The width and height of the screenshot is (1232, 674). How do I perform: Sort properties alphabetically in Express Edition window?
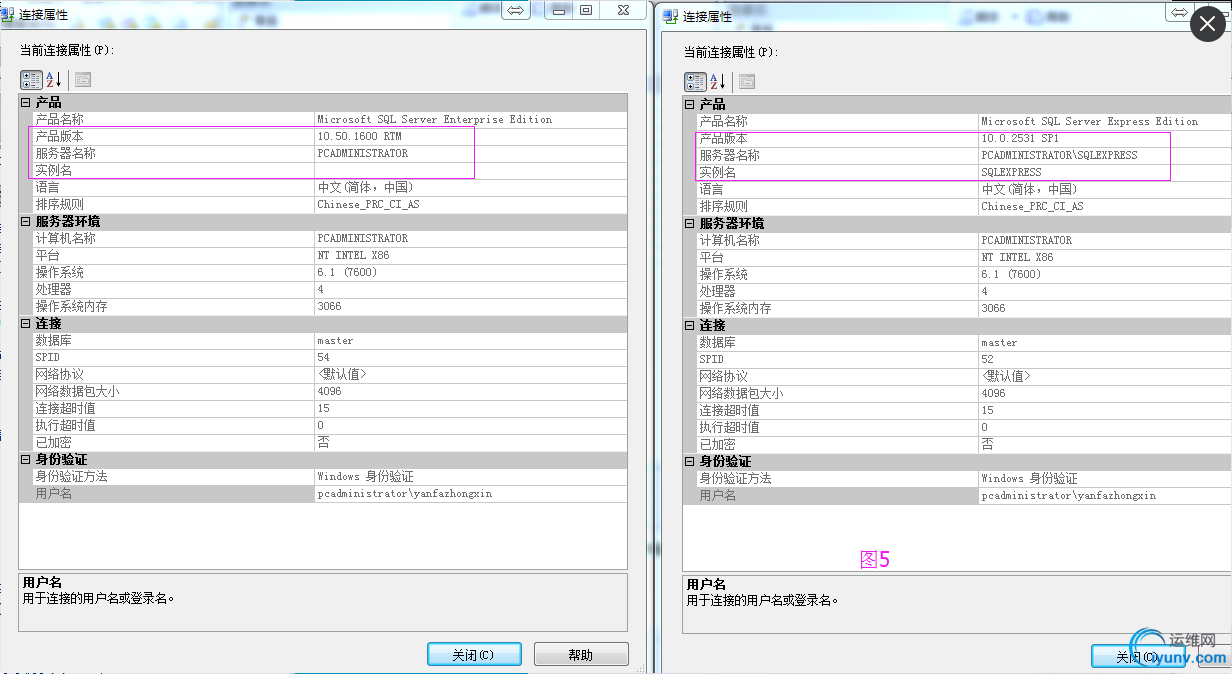point(717,82)
